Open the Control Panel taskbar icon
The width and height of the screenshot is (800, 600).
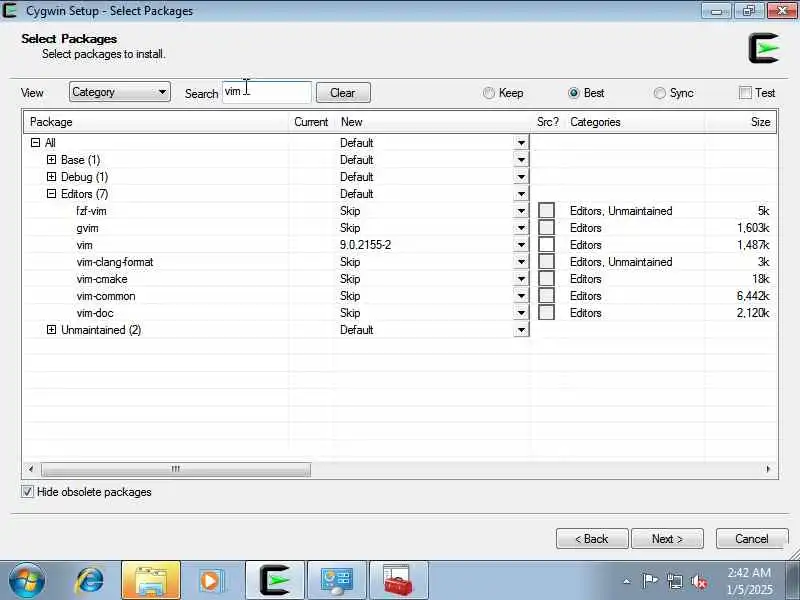[337, 581]
